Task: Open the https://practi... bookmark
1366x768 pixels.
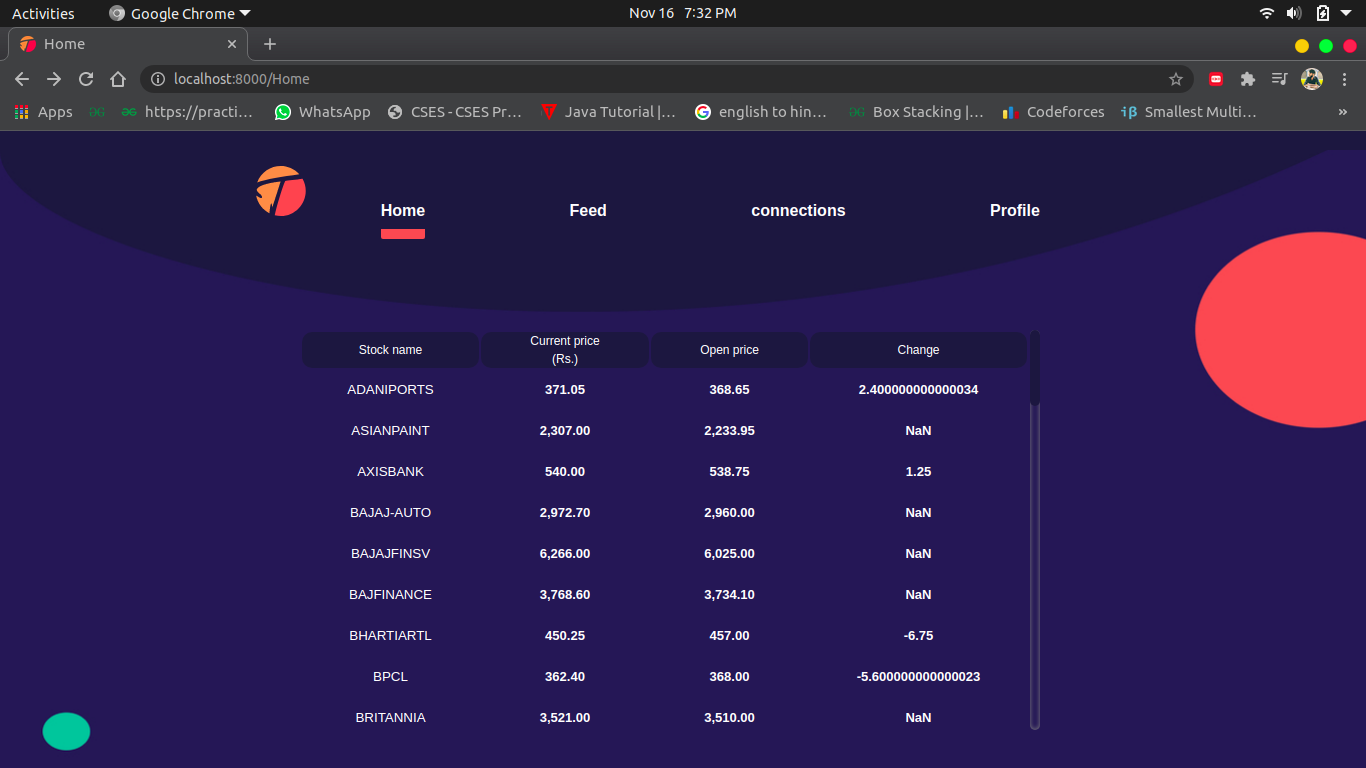Action: [188, 112]
